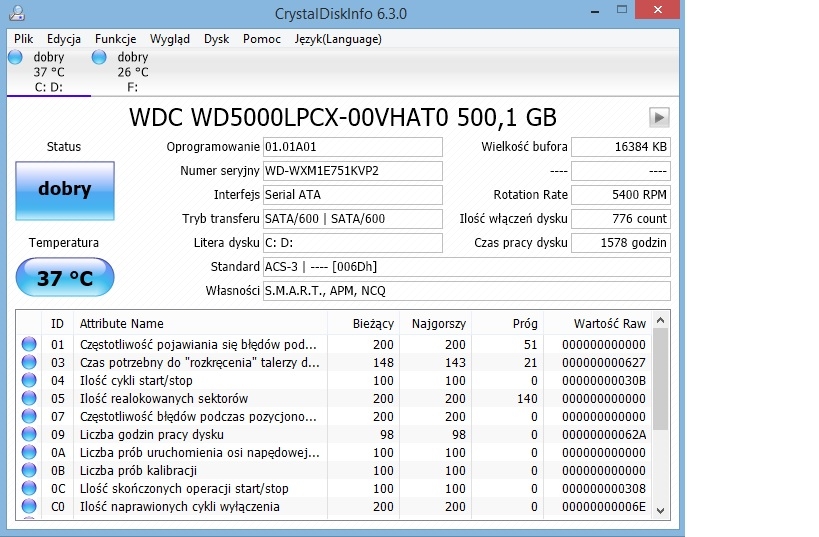Image resolution: width=819 pixels, height=537 pixels.
Task: Click the Bieżący column header
Action: click(364, 323)
